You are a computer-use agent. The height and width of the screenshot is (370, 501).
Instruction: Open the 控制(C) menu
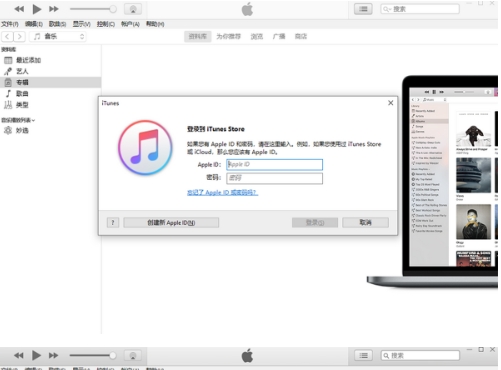tap(106, 24)
